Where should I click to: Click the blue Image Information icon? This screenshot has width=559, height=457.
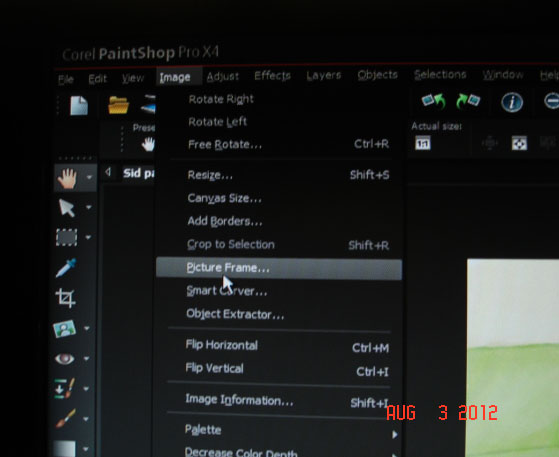tap(512, 103)
